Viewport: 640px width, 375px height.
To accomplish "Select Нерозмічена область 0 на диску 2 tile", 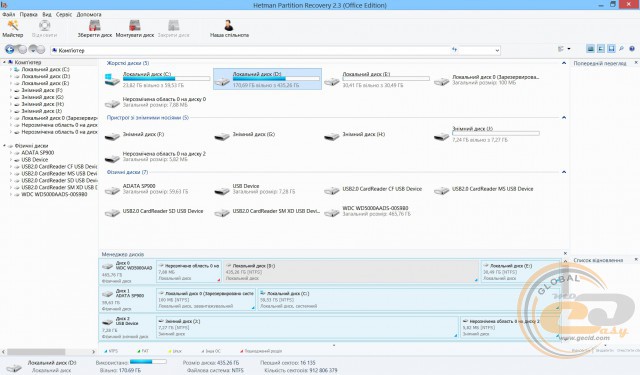I will coord(157,156).
